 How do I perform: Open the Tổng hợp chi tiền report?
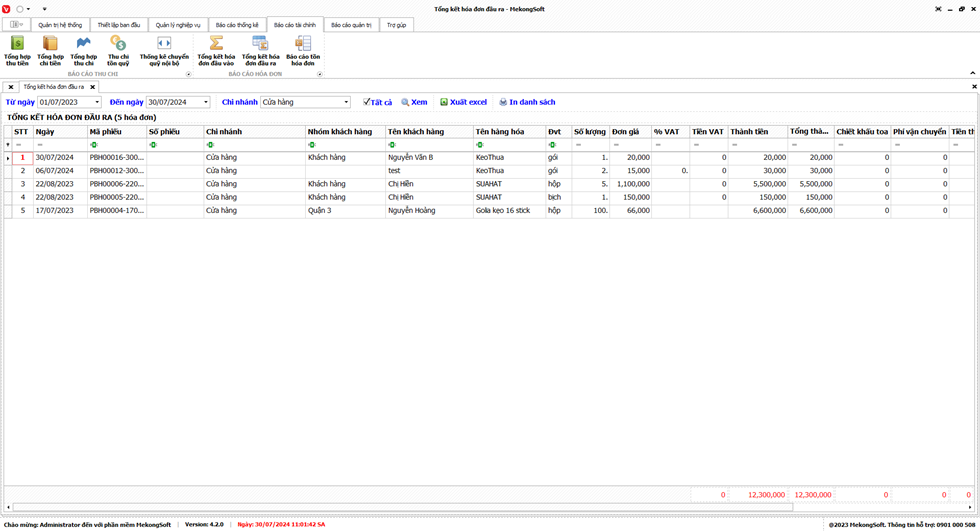coord(50,50)
